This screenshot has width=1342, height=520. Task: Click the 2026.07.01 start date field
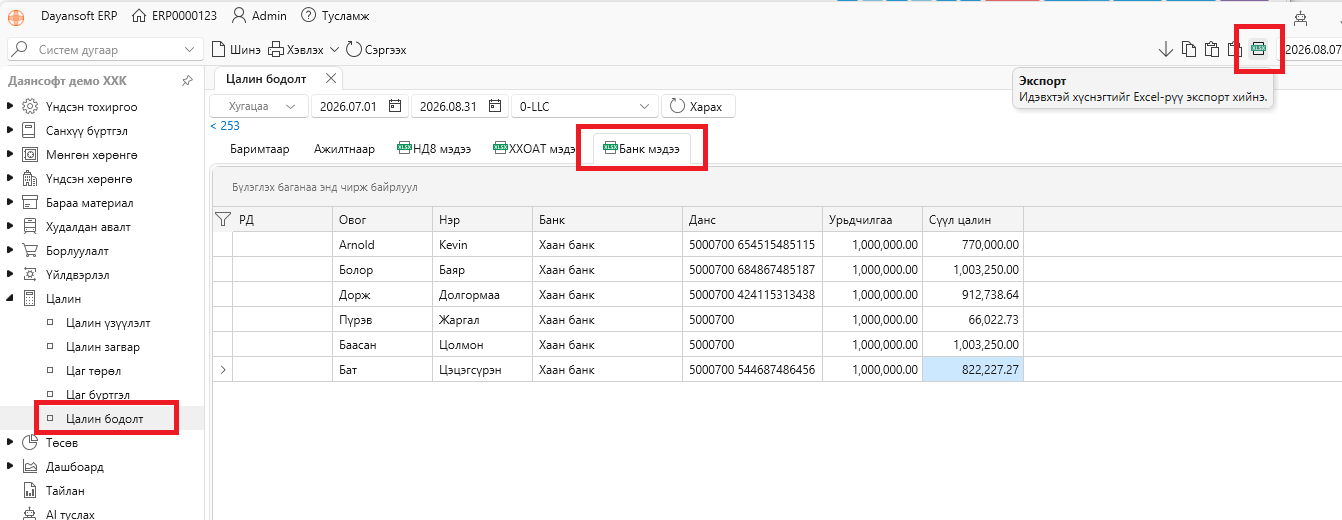(x=359, y=106)
